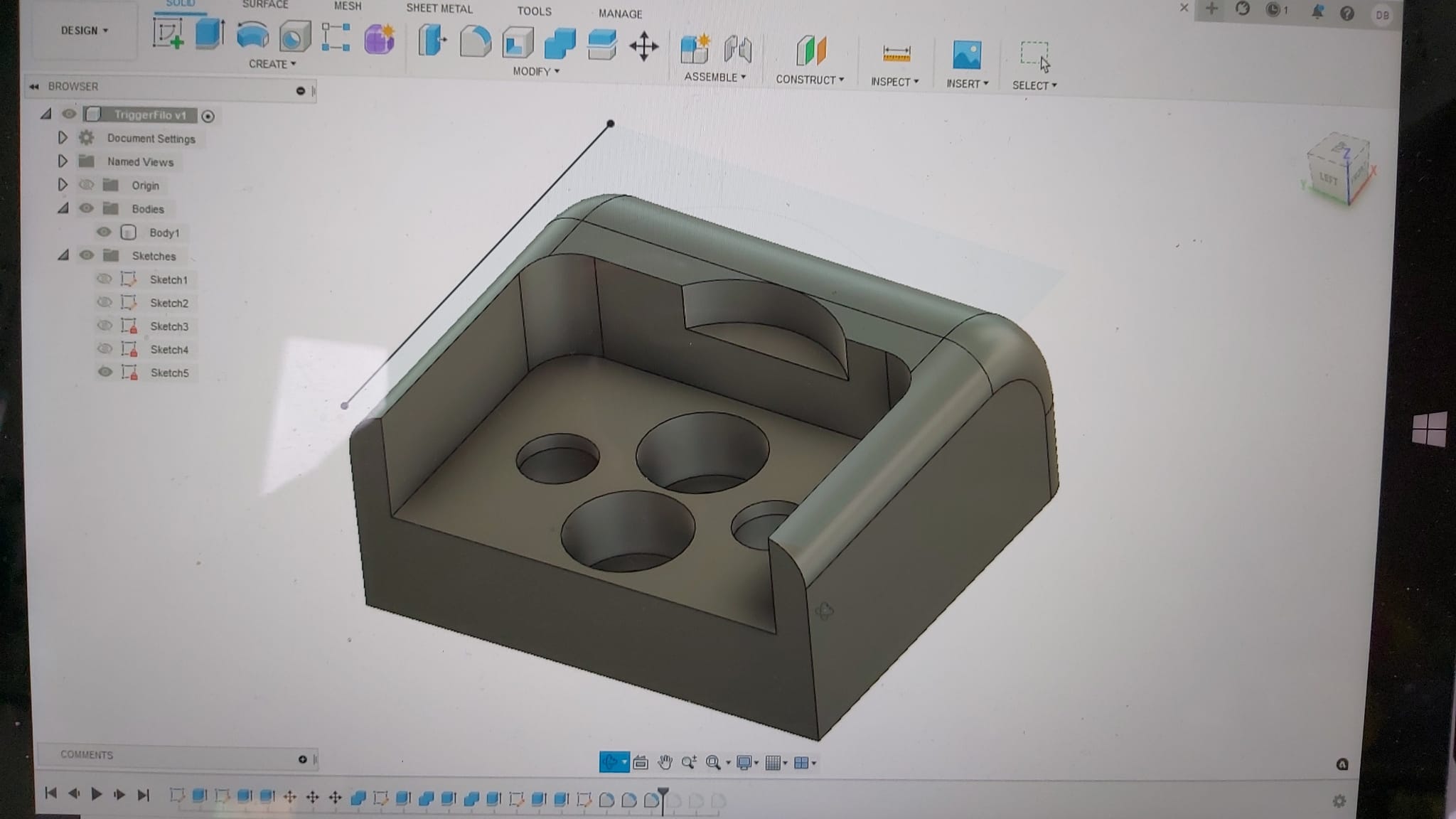Screen dimensions: 1456x819
Task: Open the DESIGN workspace dropdown
Action: [x=85, y=31]
